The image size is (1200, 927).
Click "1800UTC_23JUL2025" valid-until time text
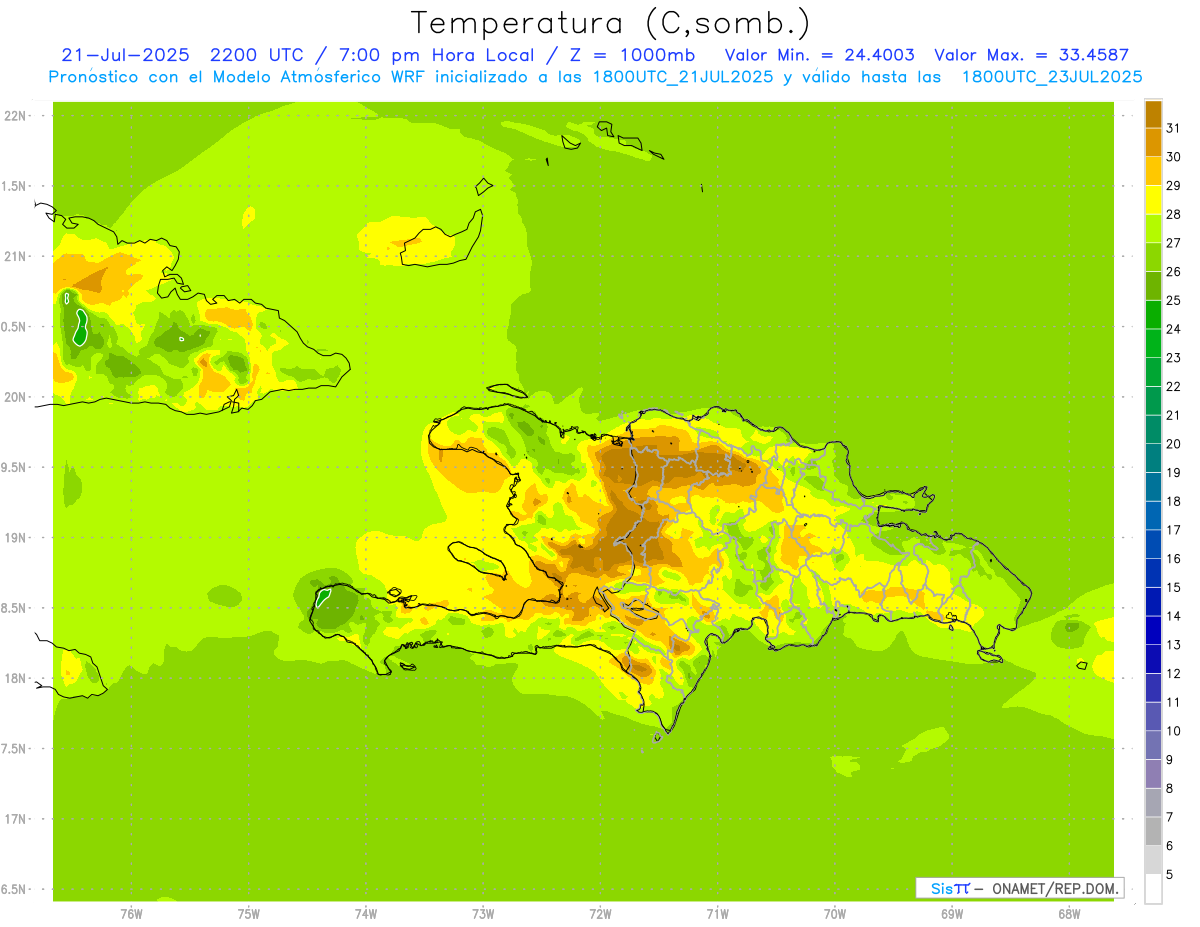1051,77
